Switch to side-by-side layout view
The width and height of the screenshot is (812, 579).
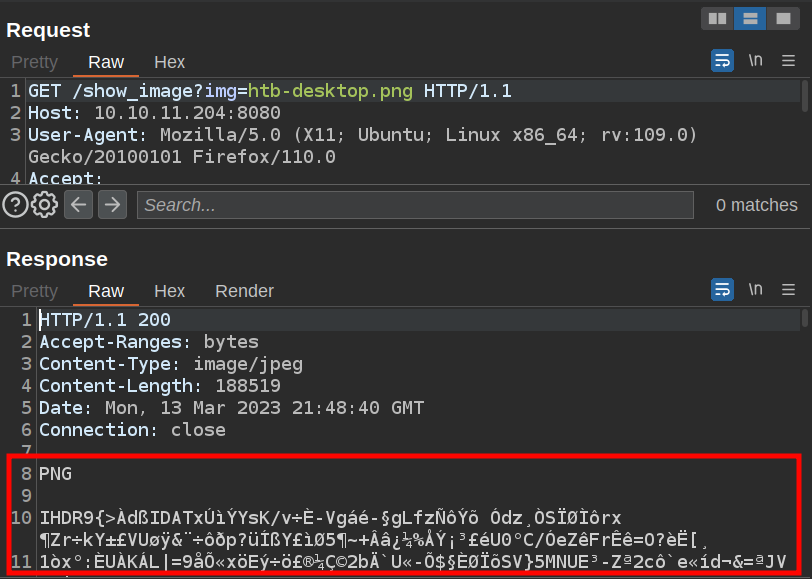click(x=717, y=18)
